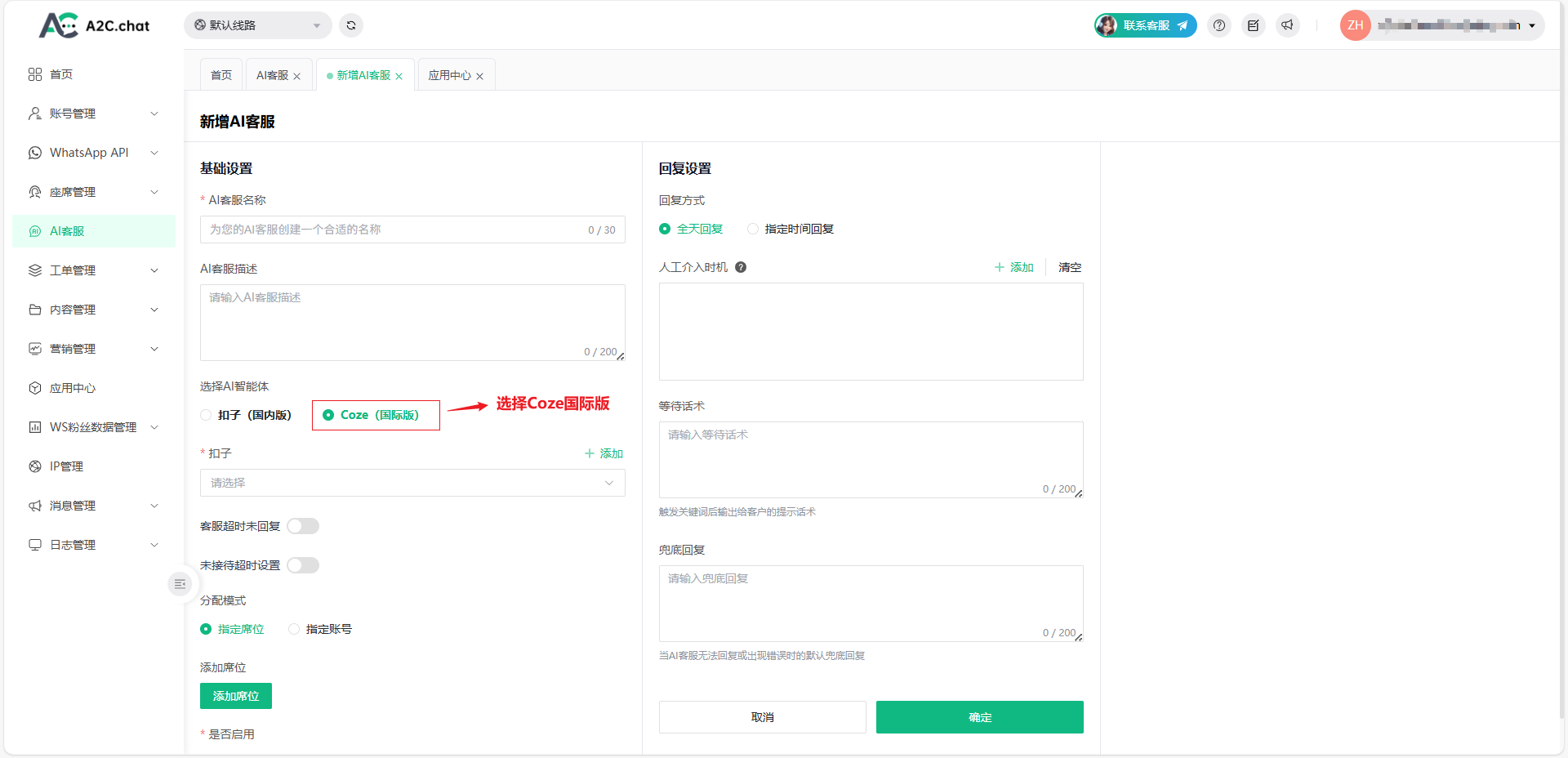Open 应用中心 in the sidebar

point(73,388)
